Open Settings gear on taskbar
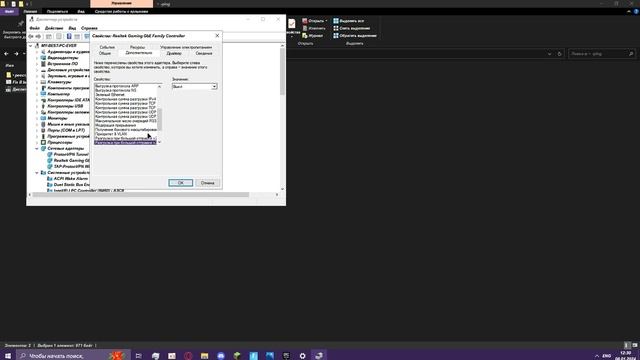 pos(302,356)
